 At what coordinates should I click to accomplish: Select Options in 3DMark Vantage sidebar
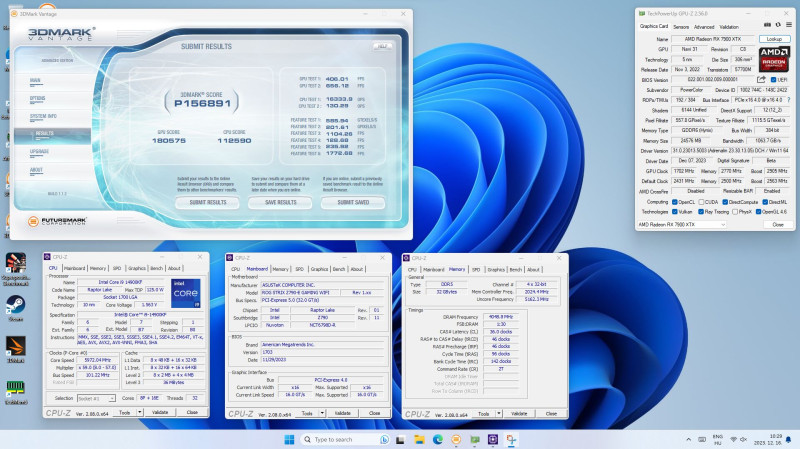coord(38,98)
